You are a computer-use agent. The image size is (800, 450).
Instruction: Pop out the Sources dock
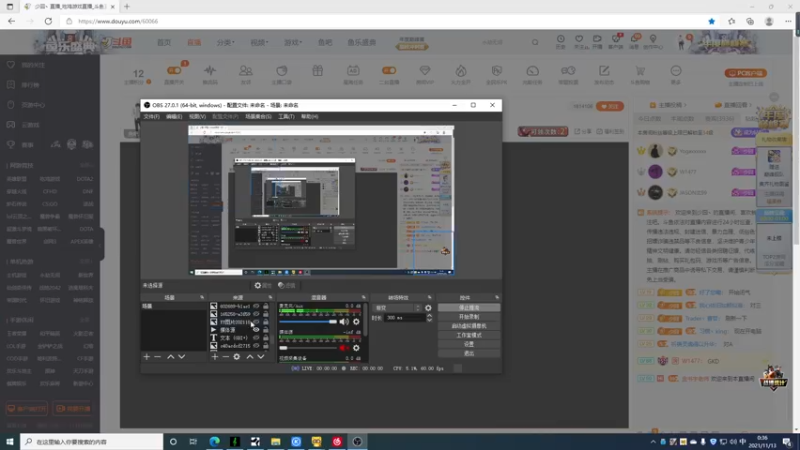coord(270,297)
